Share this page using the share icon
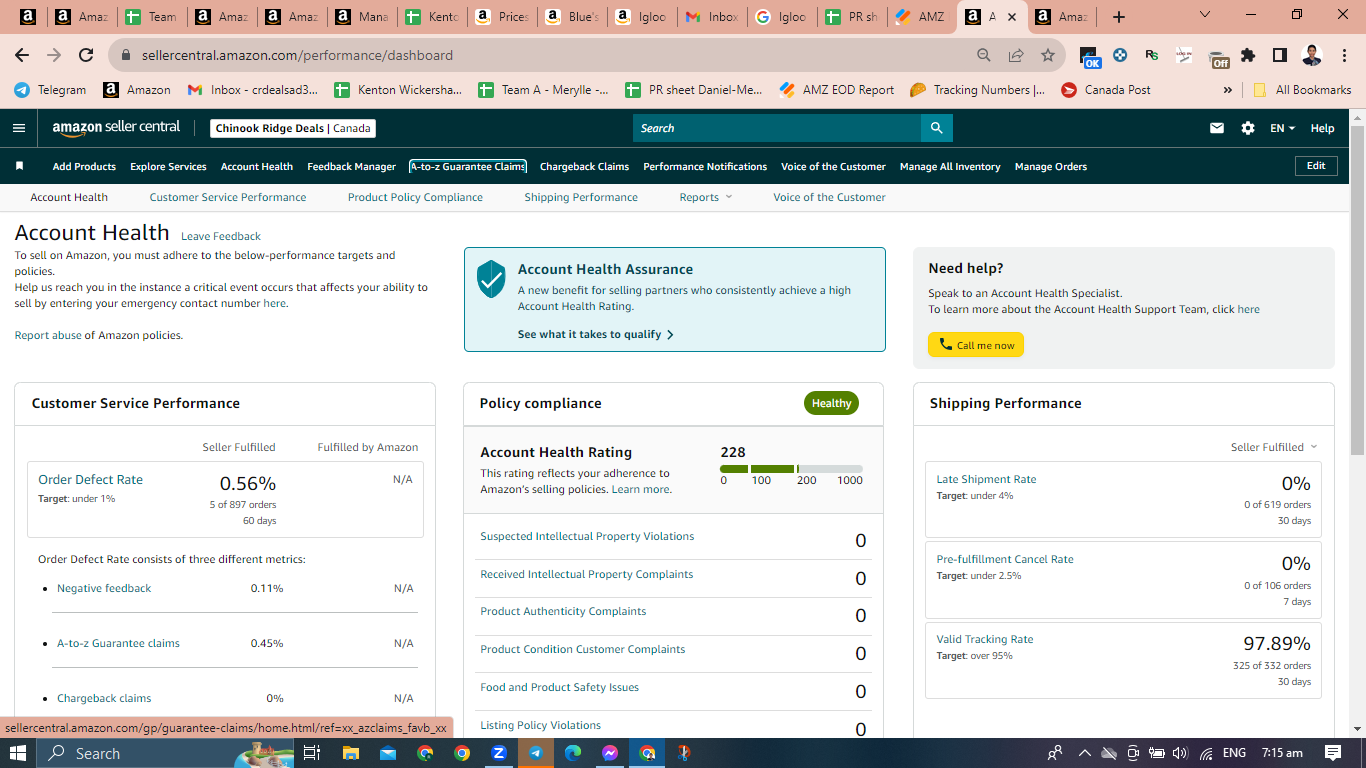The image size is (1366, 768). coord(1016,55)
